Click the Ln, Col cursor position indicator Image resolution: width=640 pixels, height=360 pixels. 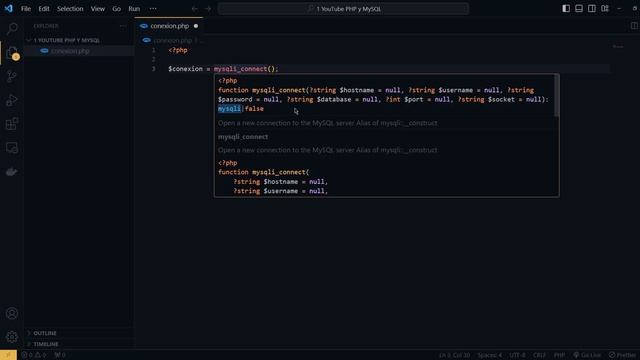[454, 355]
